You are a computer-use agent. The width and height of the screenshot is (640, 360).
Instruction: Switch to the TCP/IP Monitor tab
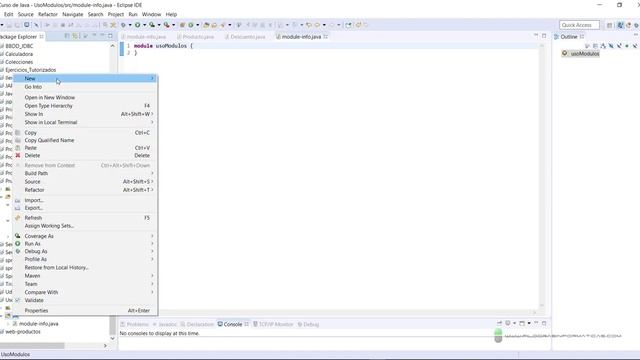pyautogui.click(x=273, y=324)
